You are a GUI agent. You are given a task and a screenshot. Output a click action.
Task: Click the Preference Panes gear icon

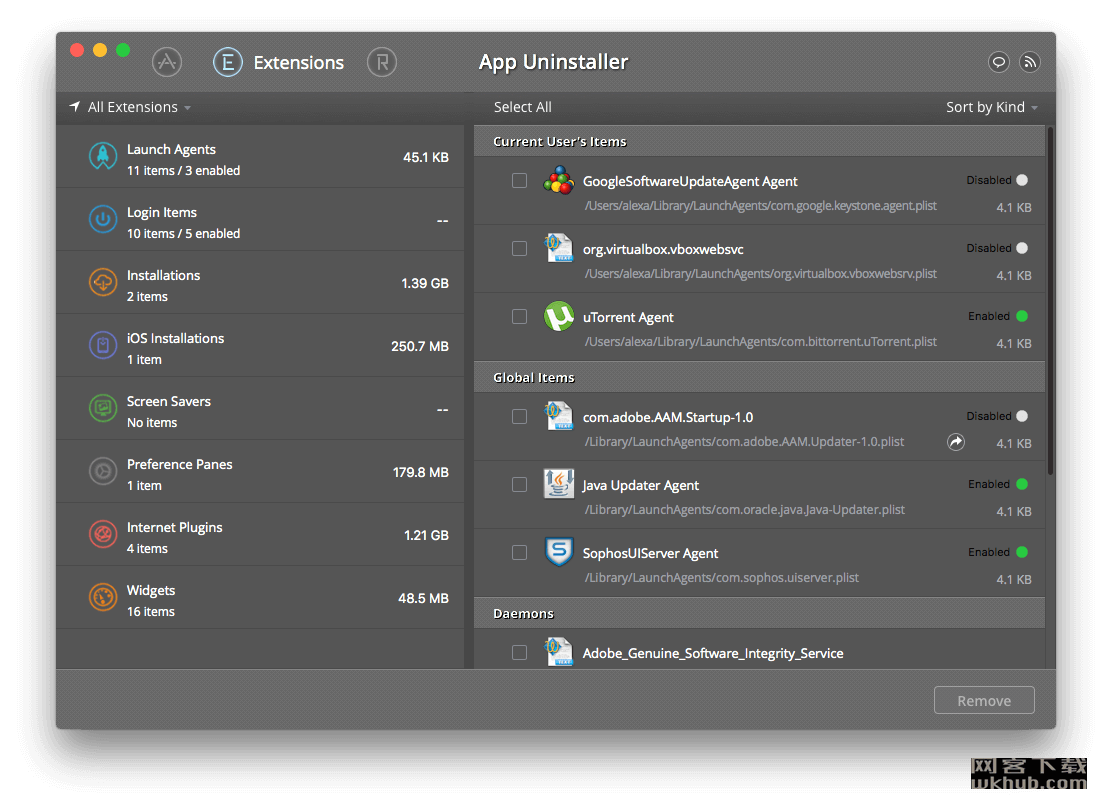point(103,472)
